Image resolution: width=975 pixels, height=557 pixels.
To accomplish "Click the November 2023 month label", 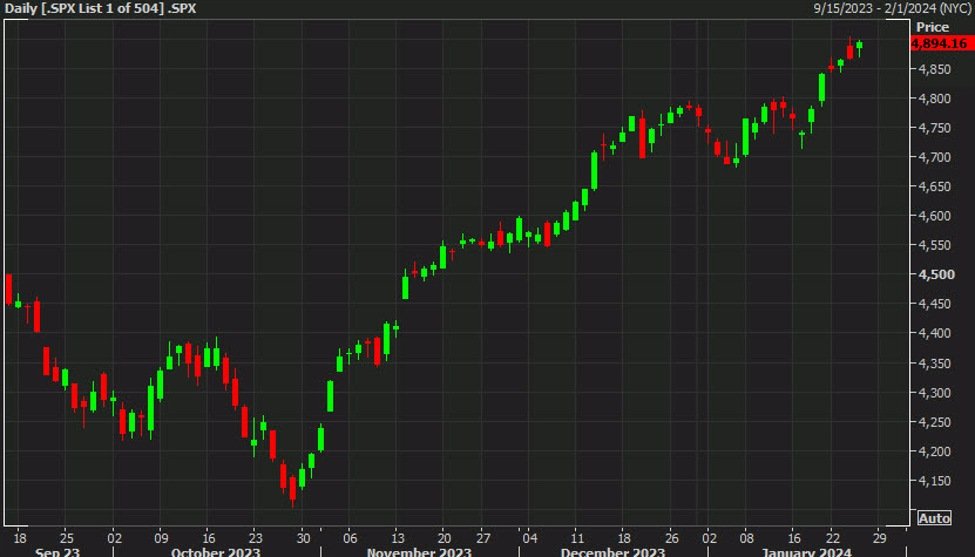I will coord(419,552).
